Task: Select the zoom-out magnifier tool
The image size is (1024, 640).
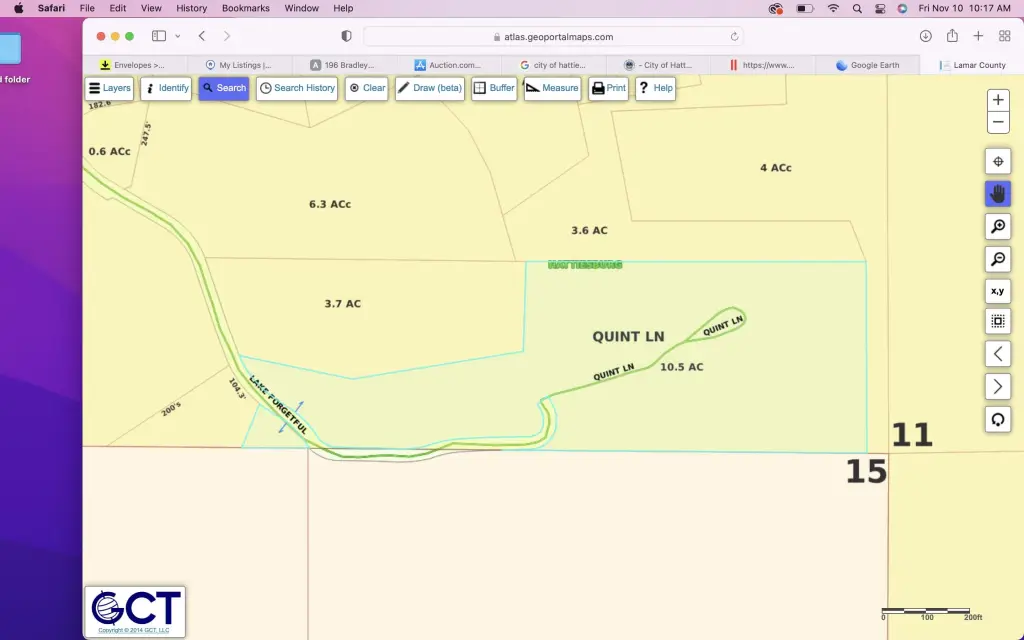Action: click(997, 260)
